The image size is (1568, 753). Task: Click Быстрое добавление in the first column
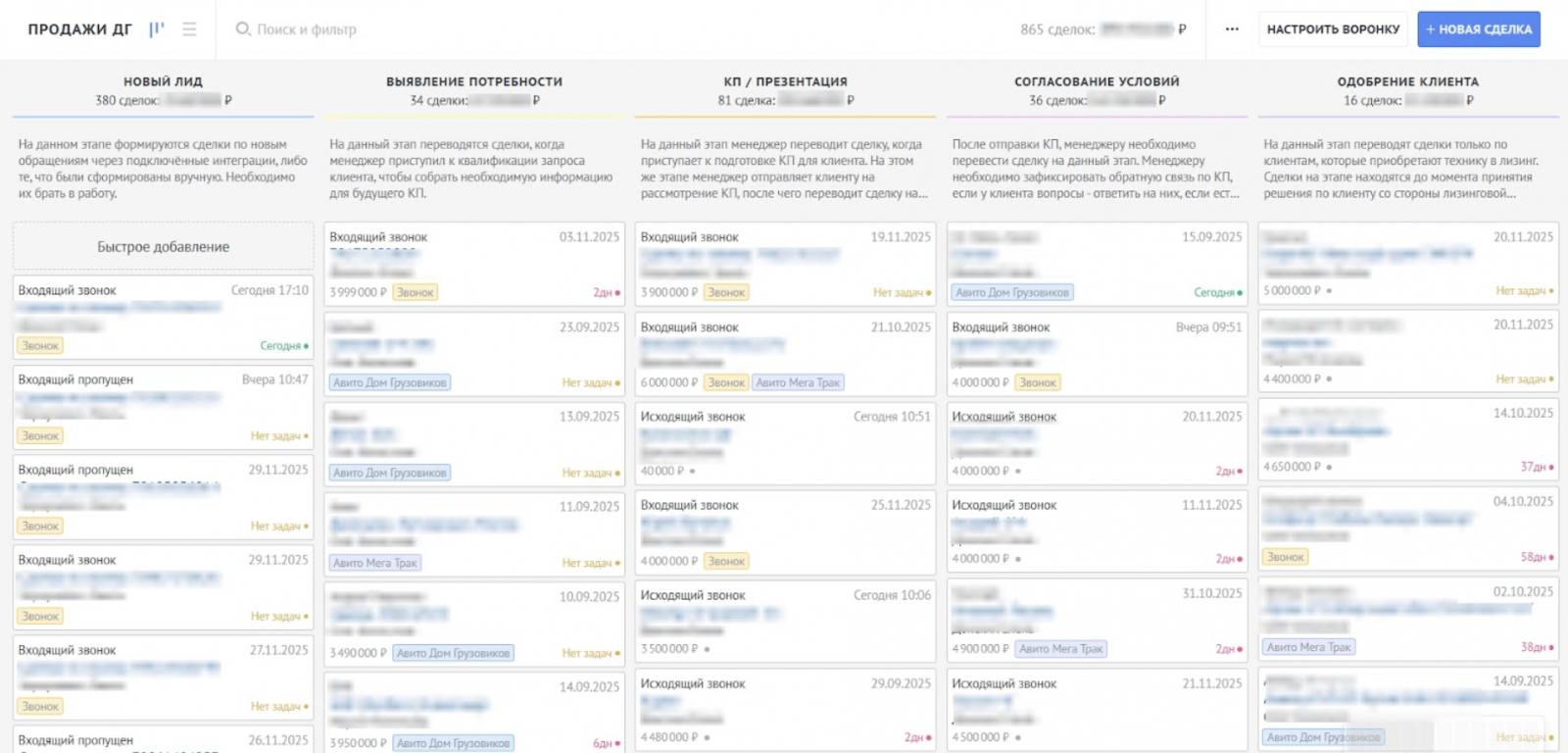(163, 247)
